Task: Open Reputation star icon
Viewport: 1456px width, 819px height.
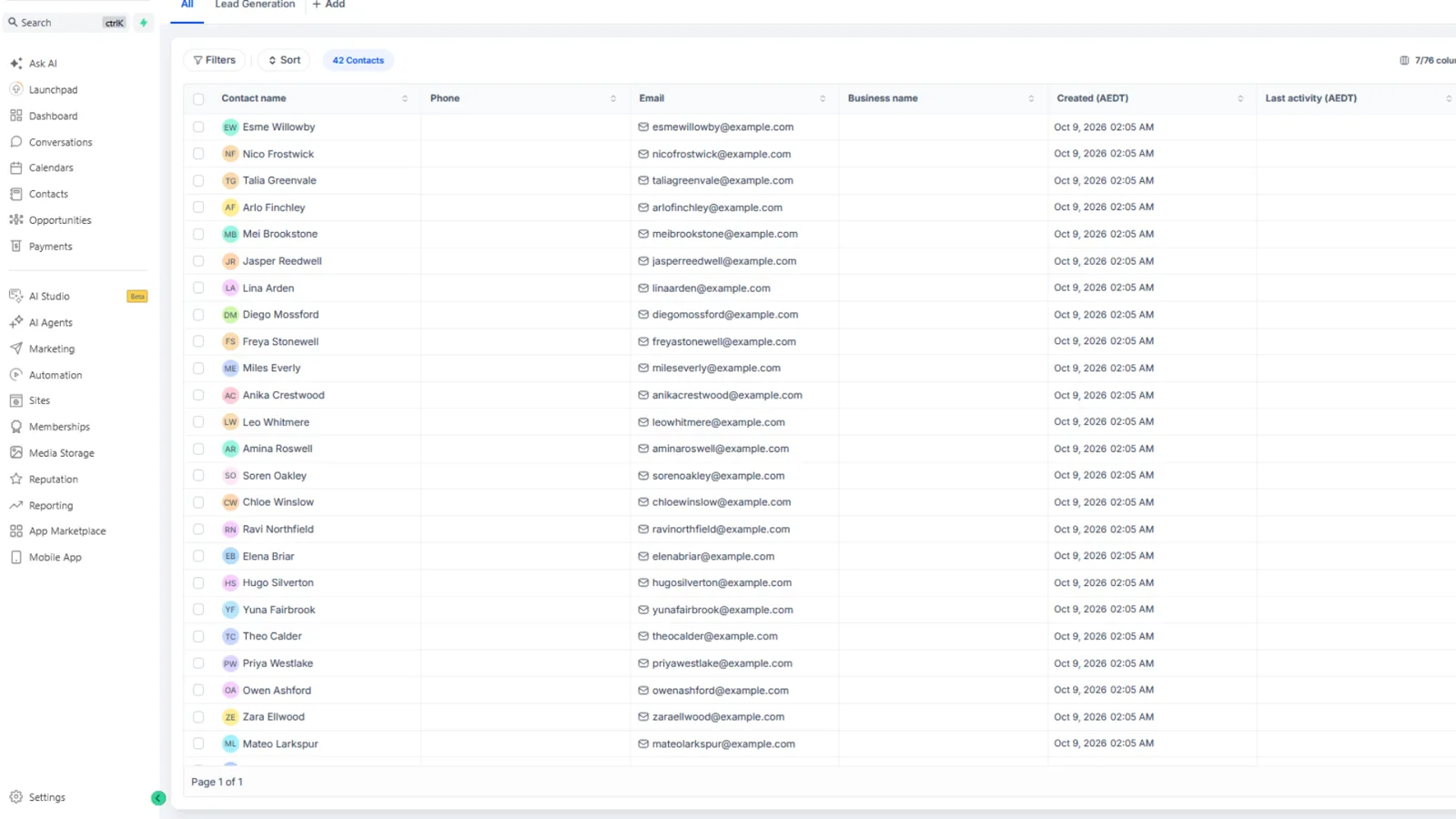Action: point(16,479)
